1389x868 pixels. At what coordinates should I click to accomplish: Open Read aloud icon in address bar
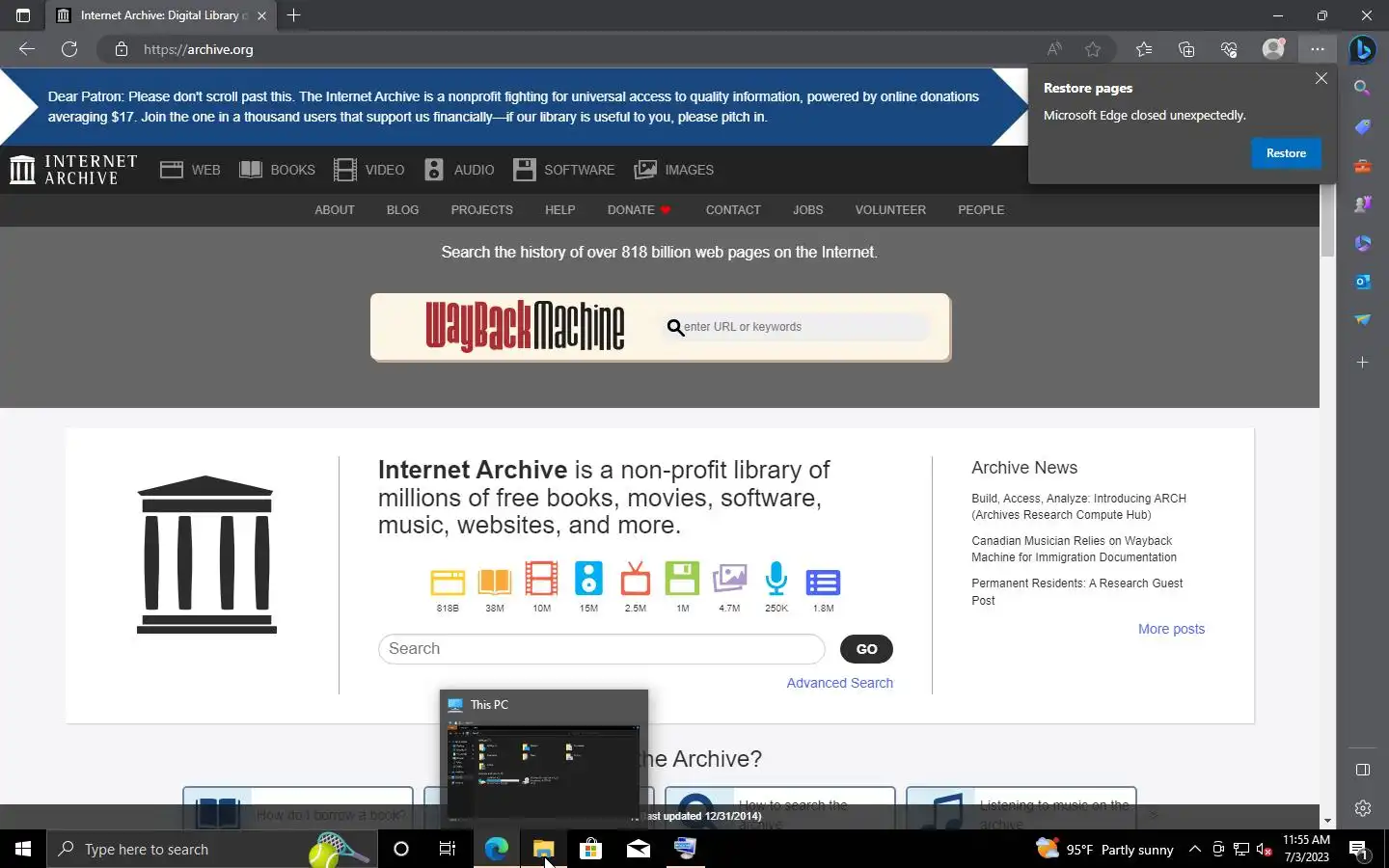[1054, 49]
